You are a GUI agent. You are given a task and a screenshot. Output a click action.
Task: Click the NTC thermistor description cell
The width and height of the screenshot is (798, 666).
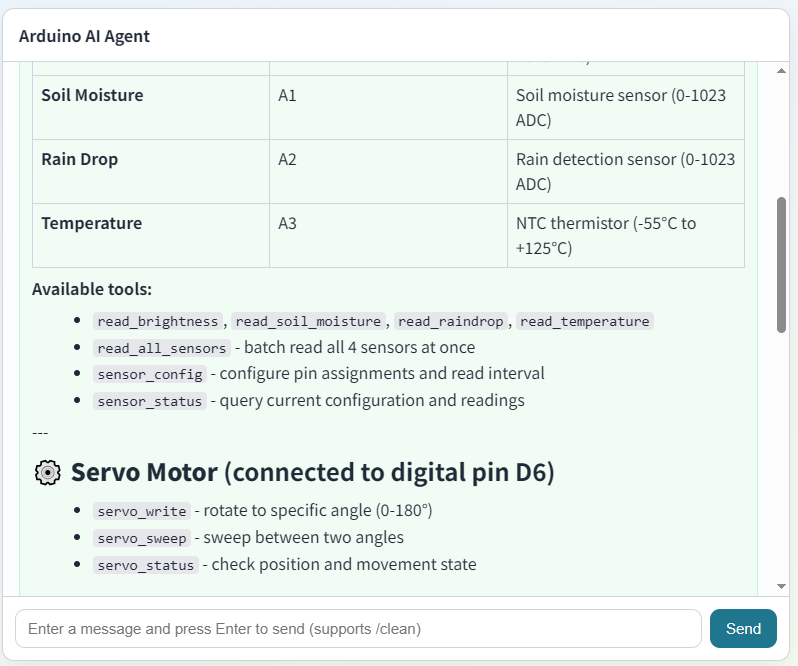point(626,236)
